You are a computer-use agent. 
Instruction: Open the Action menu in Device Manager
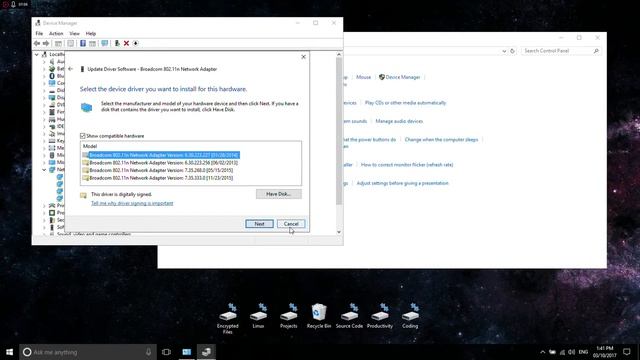(x=56, y=33)
